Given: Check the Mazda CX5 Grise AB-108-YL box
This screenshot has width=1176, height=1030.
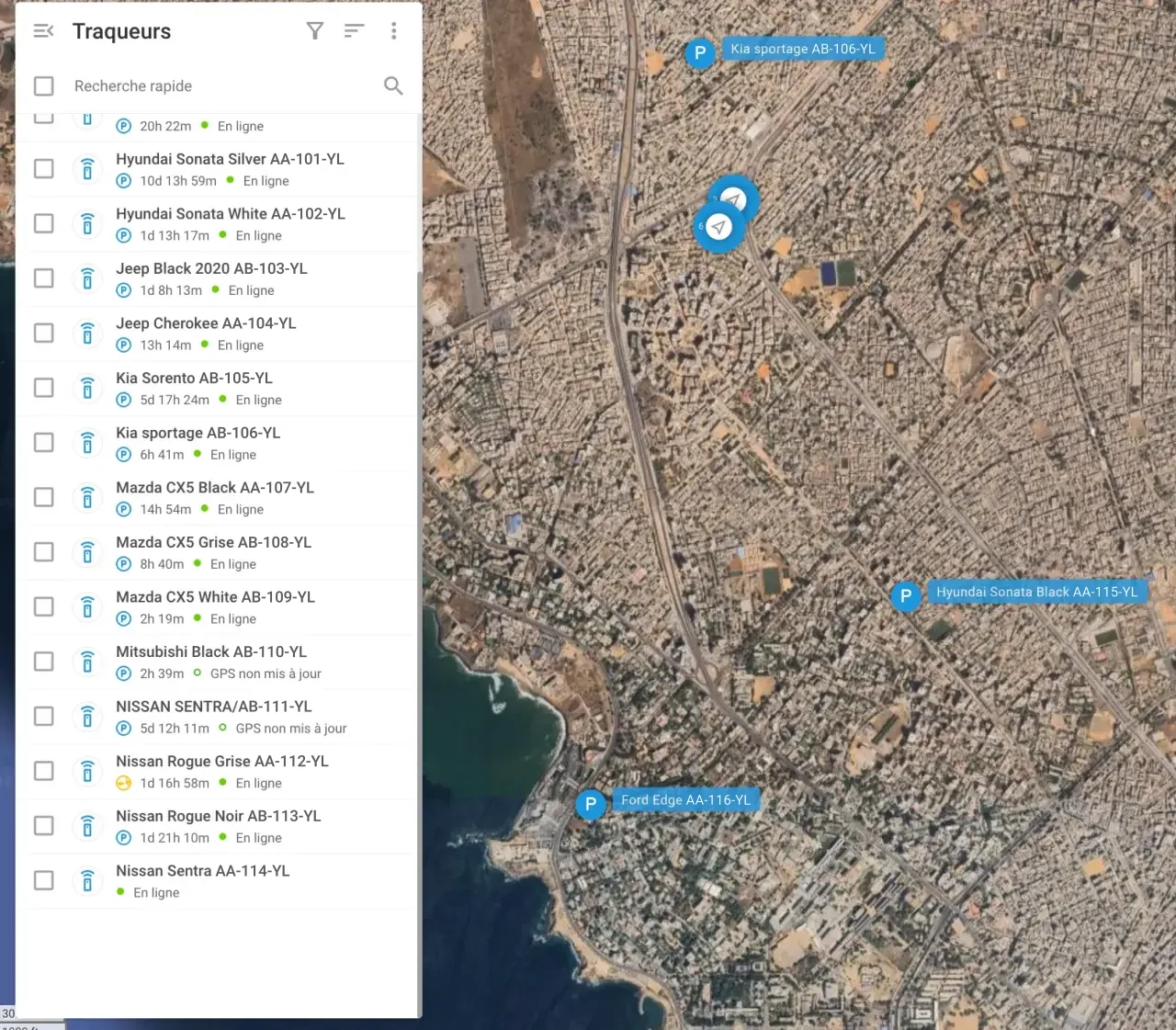Looking at the screenshot, I should (x=43, y=551).
